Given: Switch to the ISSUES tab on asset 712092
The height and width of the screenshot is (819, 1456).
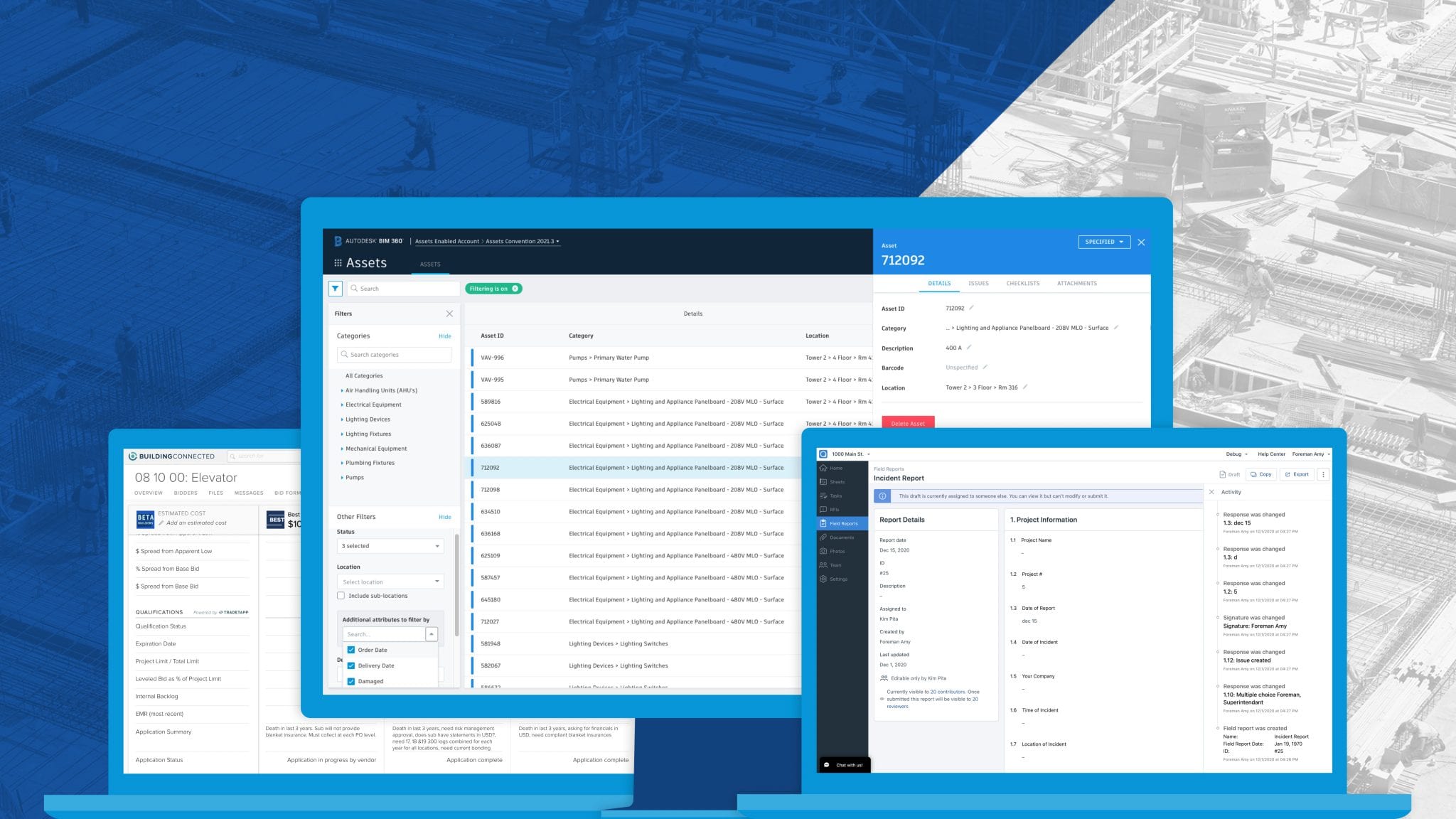Looking at the screenshot, I should click(978, 284).
